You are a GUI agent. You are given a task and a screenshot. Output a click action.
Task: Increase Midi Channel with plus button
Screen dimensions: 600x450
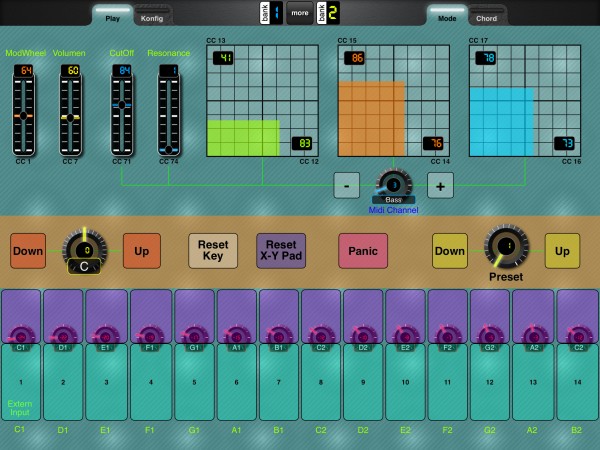pos(440,186)
